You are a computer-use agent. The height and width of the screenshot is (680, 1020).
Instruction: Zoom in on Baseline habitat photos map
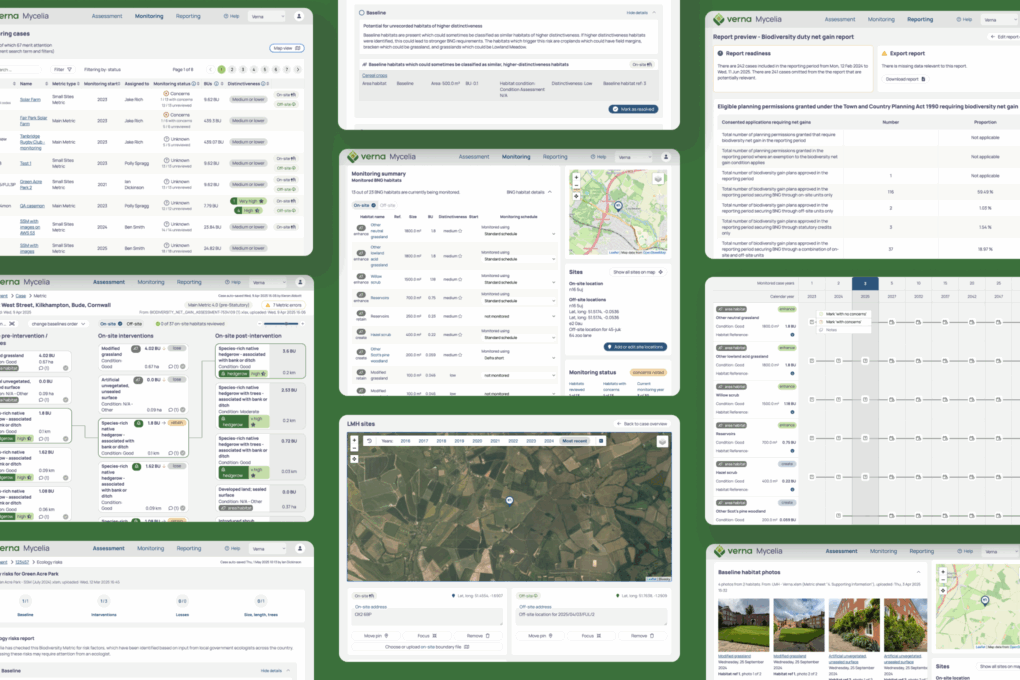point(943,572)
